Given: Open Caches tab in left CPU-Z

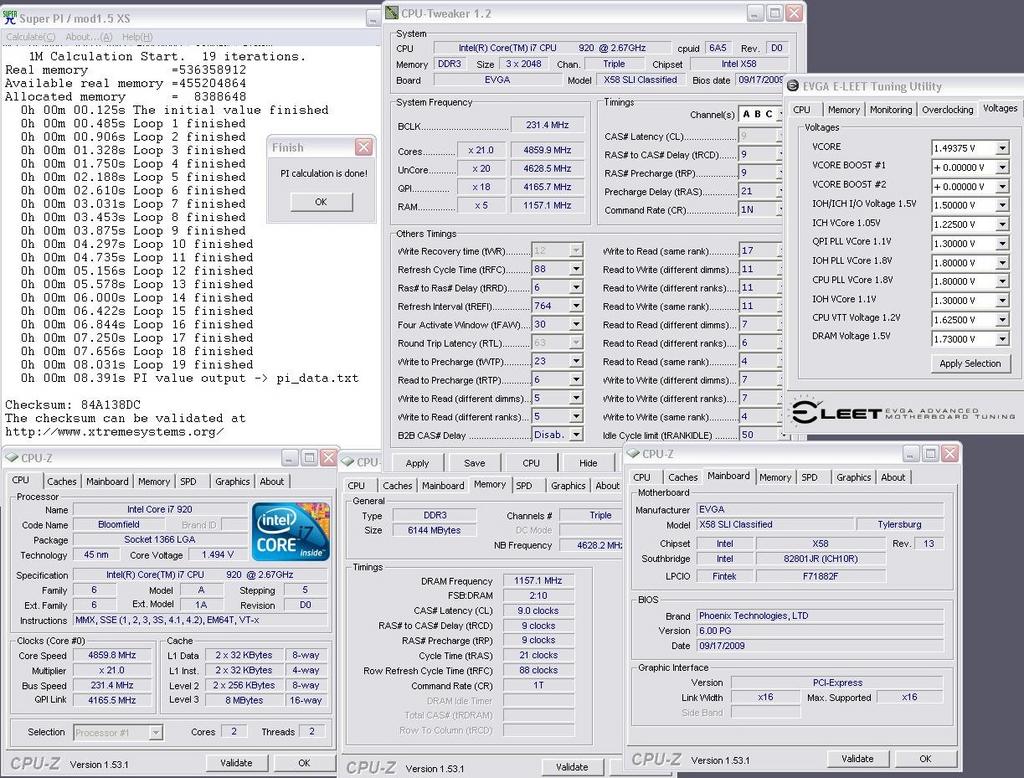Looking at the screenshot, I should click(61, 481).
